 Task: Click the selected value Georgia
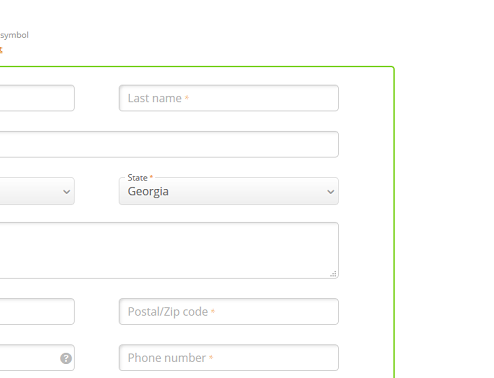coord(148,192)
